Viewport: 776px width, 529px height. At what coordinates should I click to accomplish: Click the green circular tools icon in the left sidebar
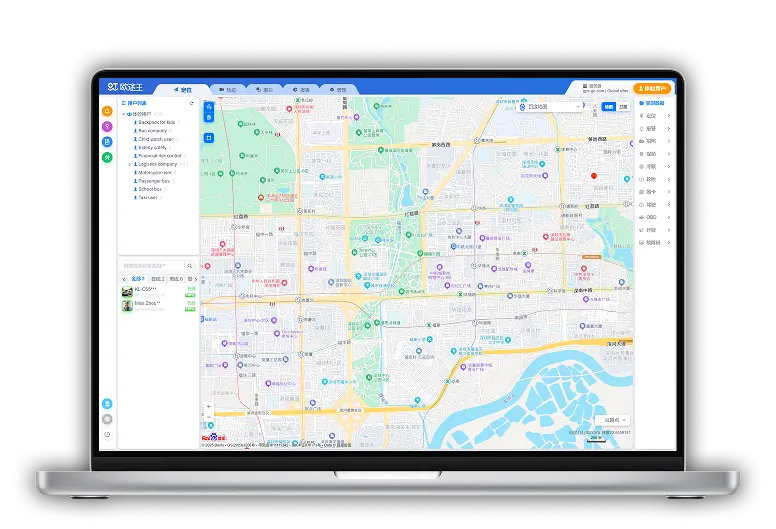tap(107, 157)
